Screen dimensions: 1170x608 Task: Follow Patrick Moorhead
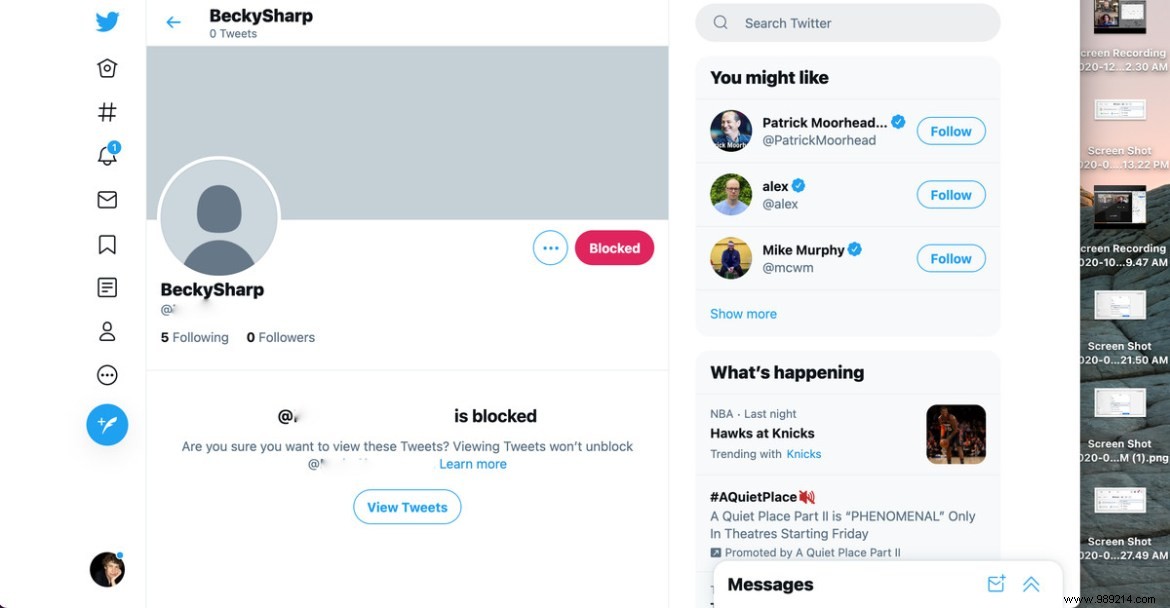950,131
